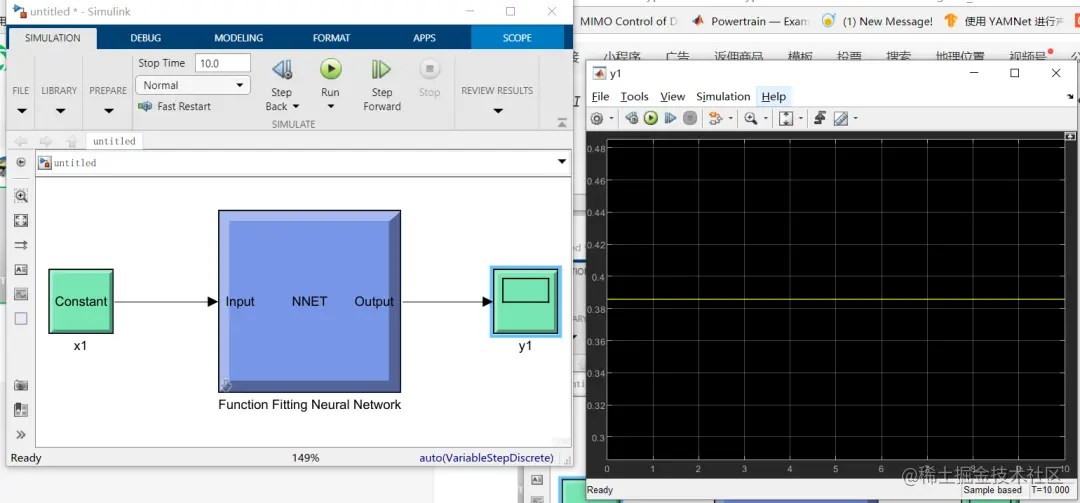Click the Triggers icon in scope toolbar
The image size is (1080, 503).
pos(820,119)
